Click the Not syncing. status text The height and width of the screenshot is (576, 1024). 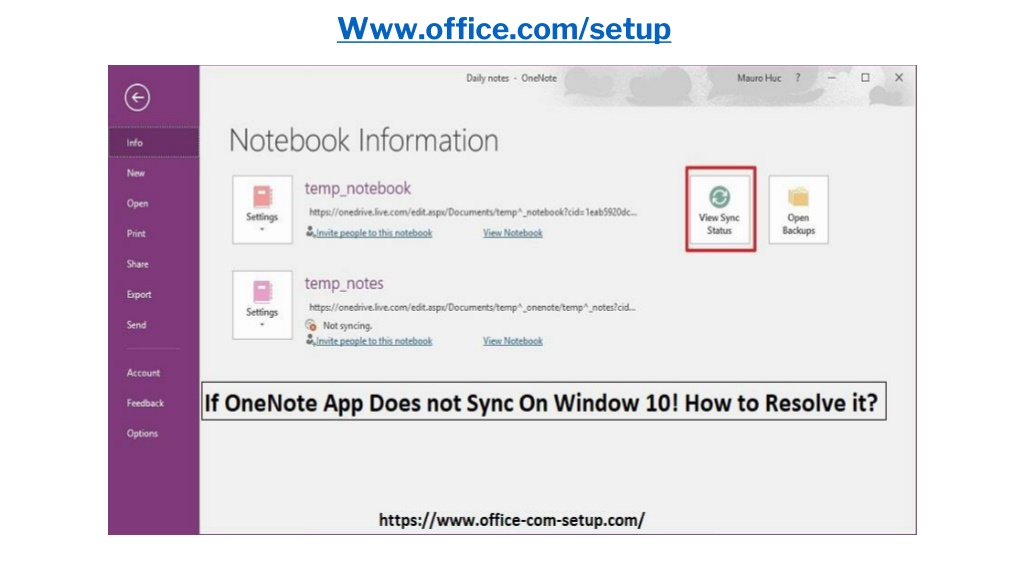coord(347,325)
